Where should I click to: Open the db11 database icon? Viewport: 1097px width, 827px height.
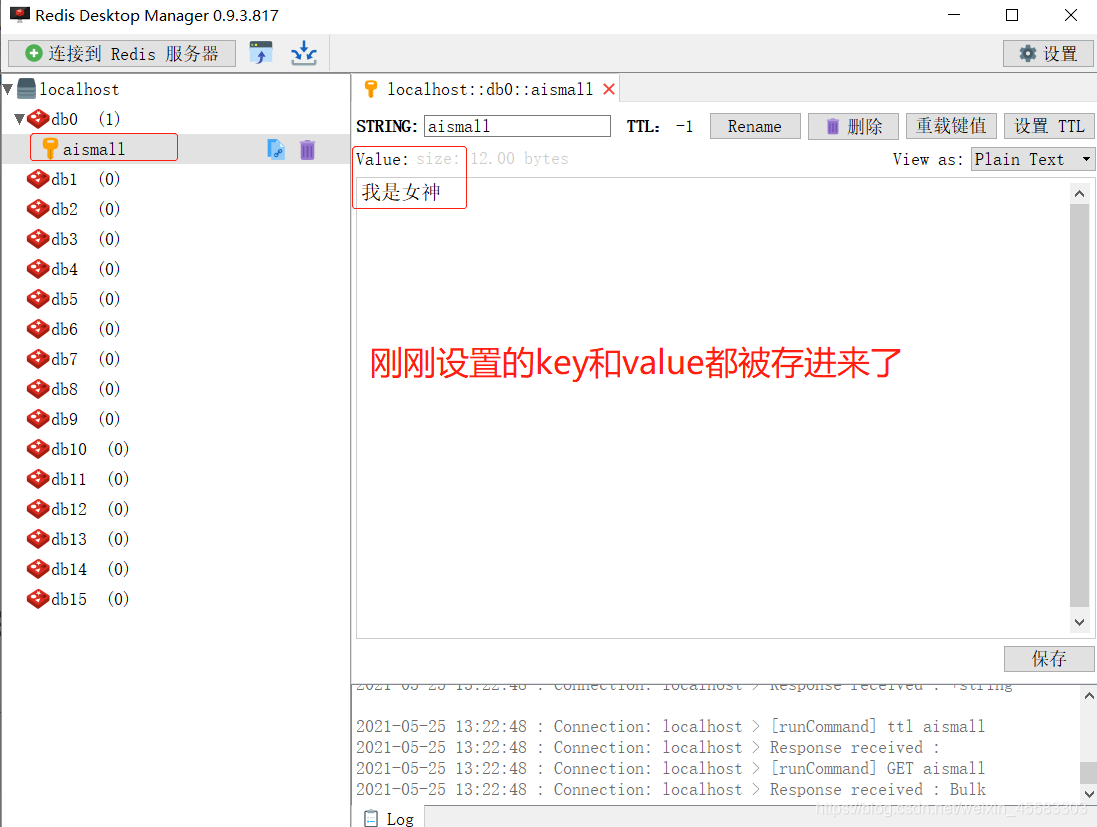pos(38,479)
